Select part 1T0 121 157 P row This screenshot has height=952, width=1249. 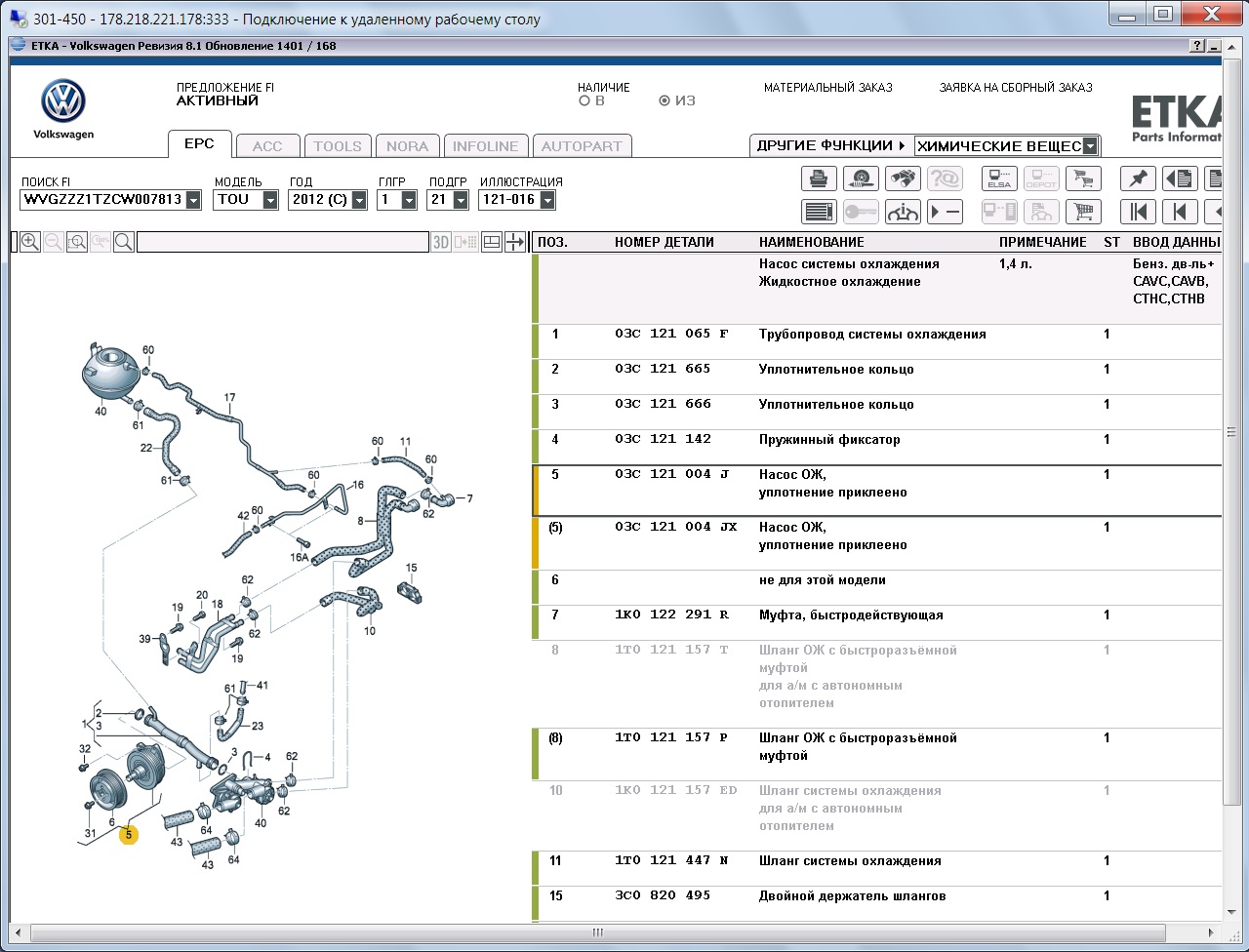(x=878, y=754)
